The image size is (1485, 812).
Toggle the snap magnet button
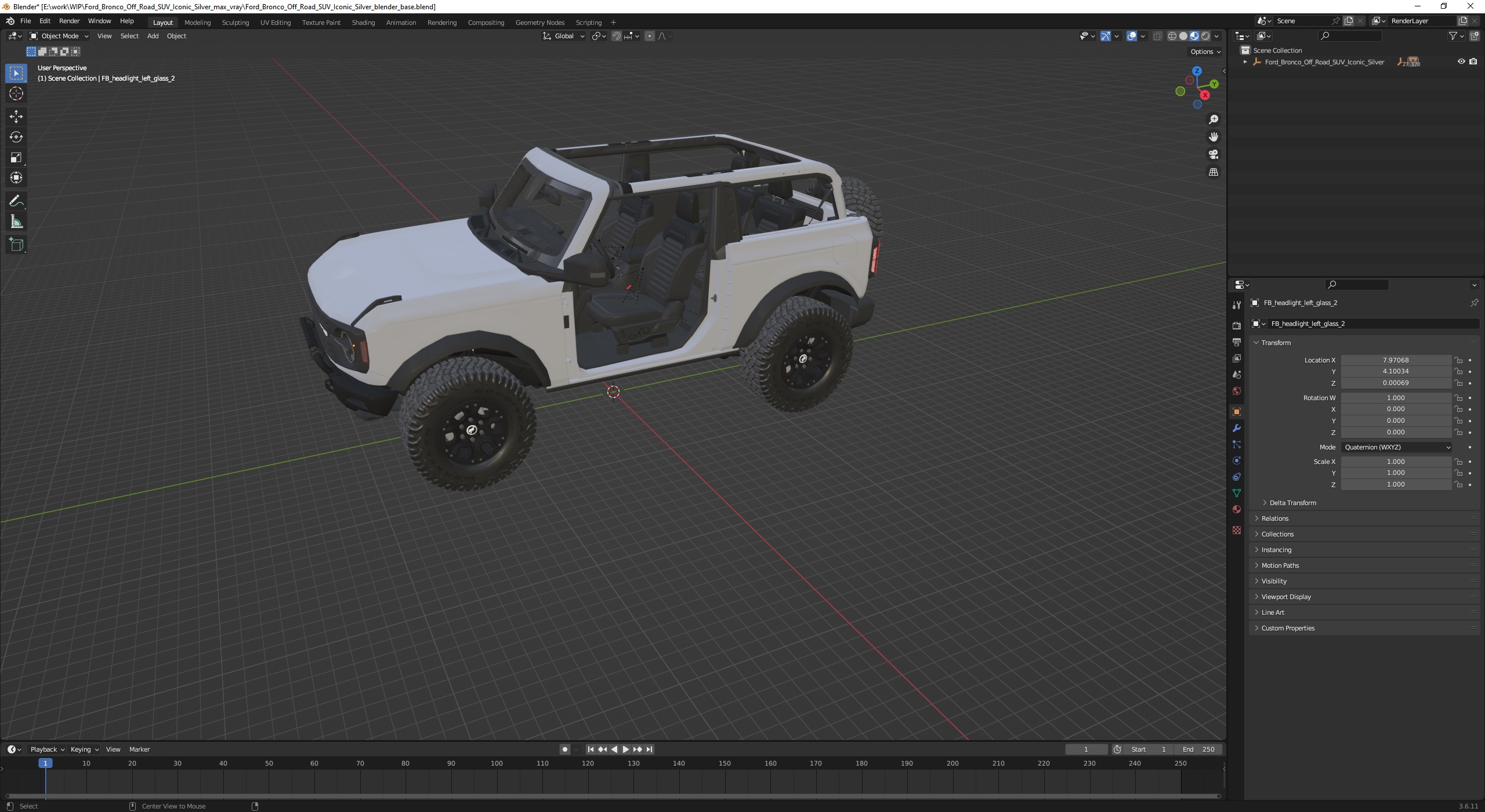616,36
